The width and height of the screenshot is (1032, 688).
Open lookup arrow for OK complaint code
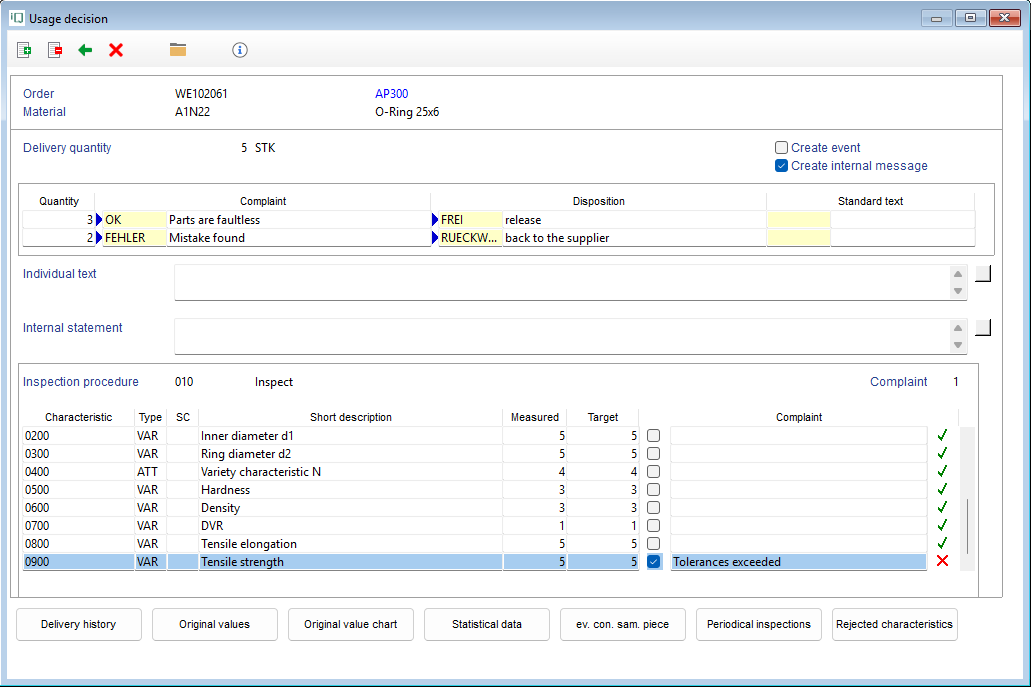(x=99, y=220)
